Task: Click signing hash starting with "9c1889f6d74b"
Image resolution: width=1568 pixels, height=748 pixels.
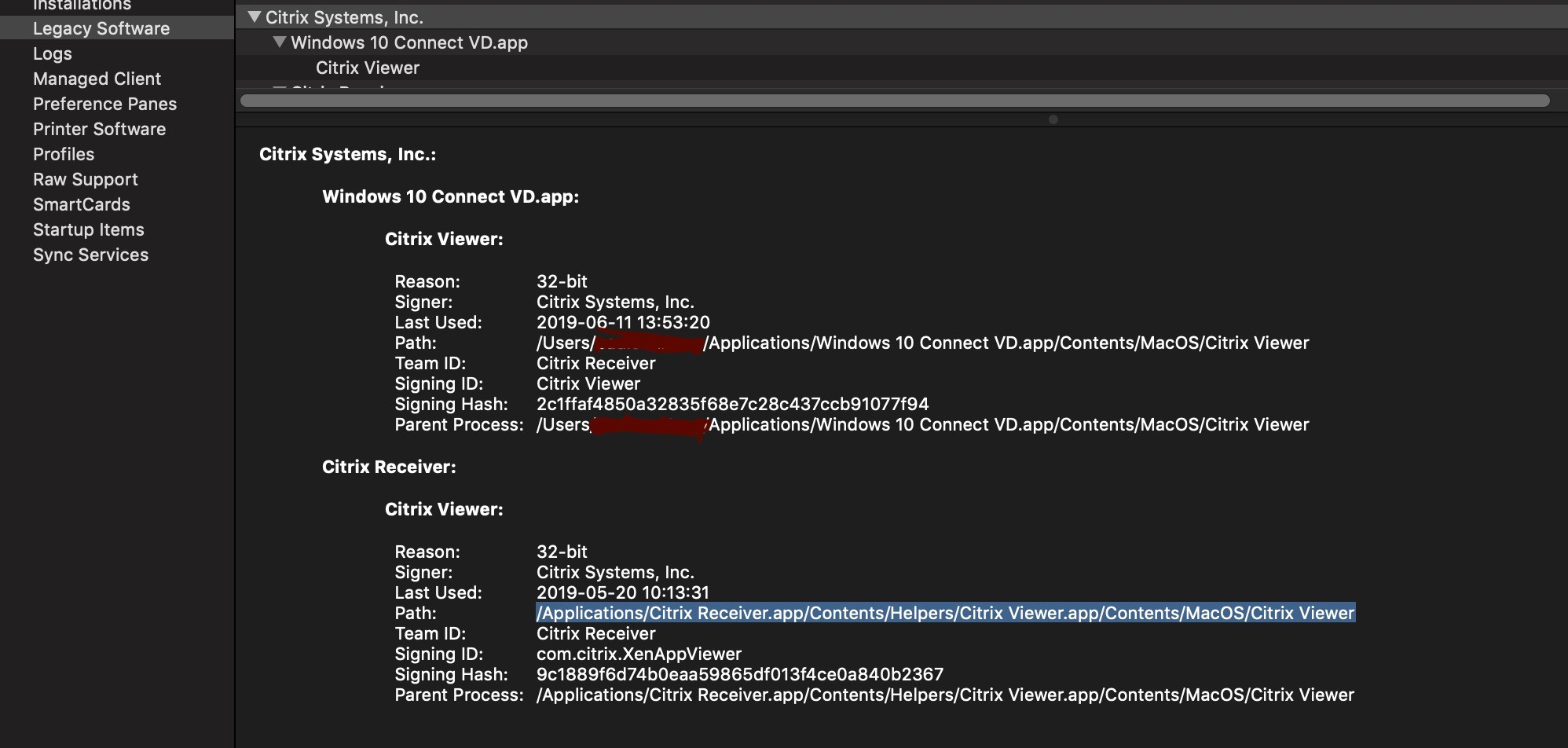Action: click(740, 674)
